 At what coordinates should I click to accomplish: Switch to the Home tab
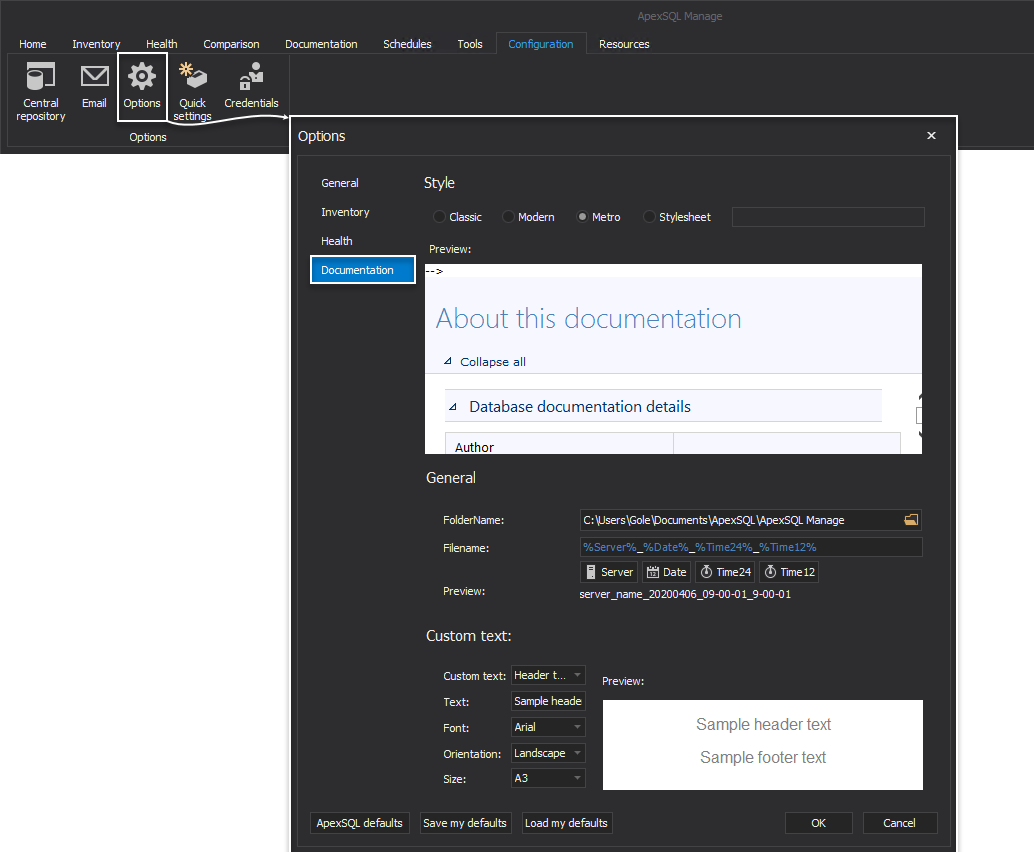[x=32, y=44]
